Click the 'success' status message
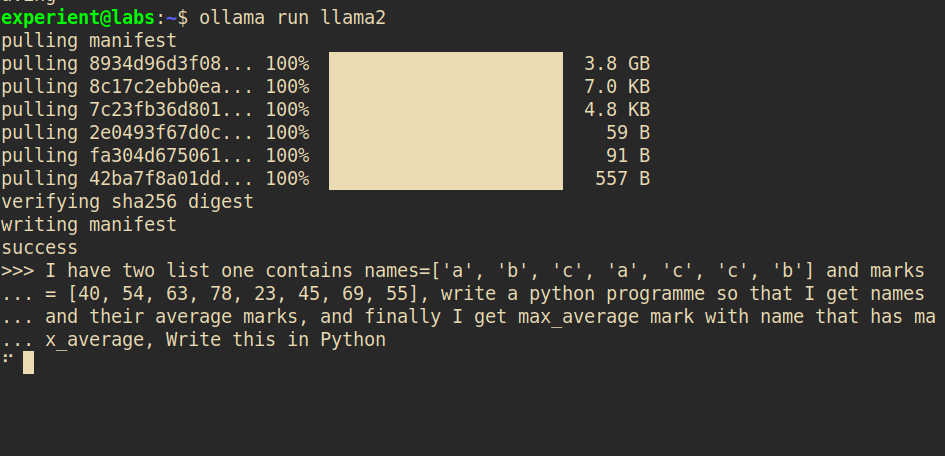Screen dimensions: 945x456 coord(40,248)
